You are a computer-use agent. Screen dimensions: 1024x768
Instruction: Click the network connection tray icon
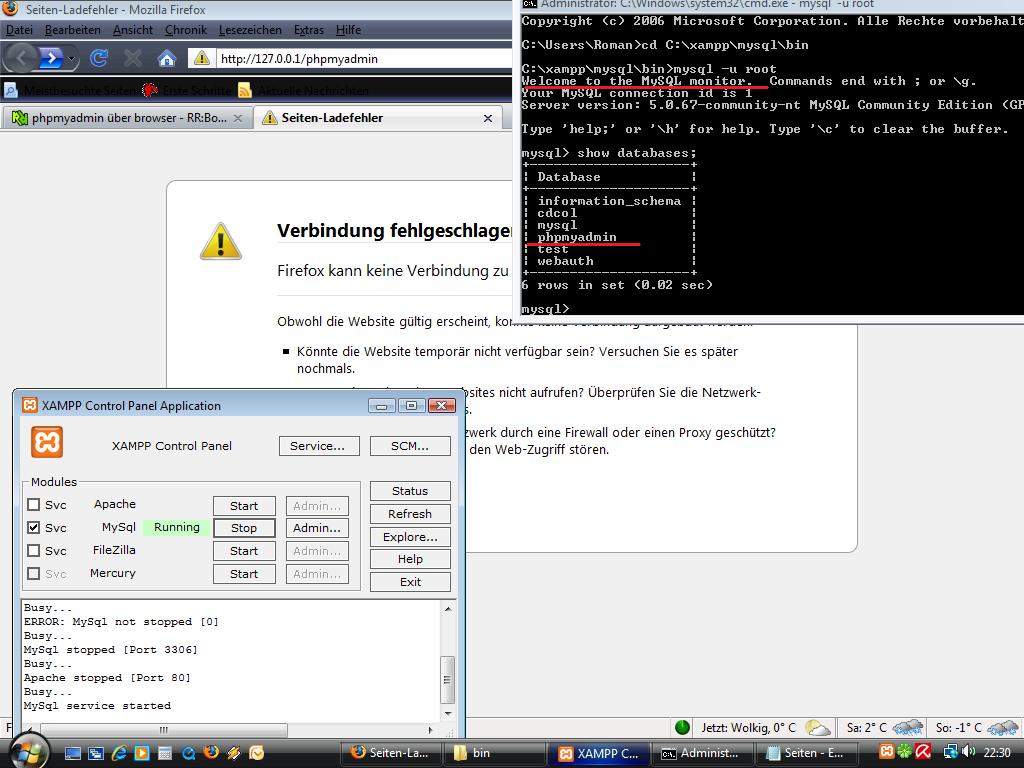click(951, 752)
